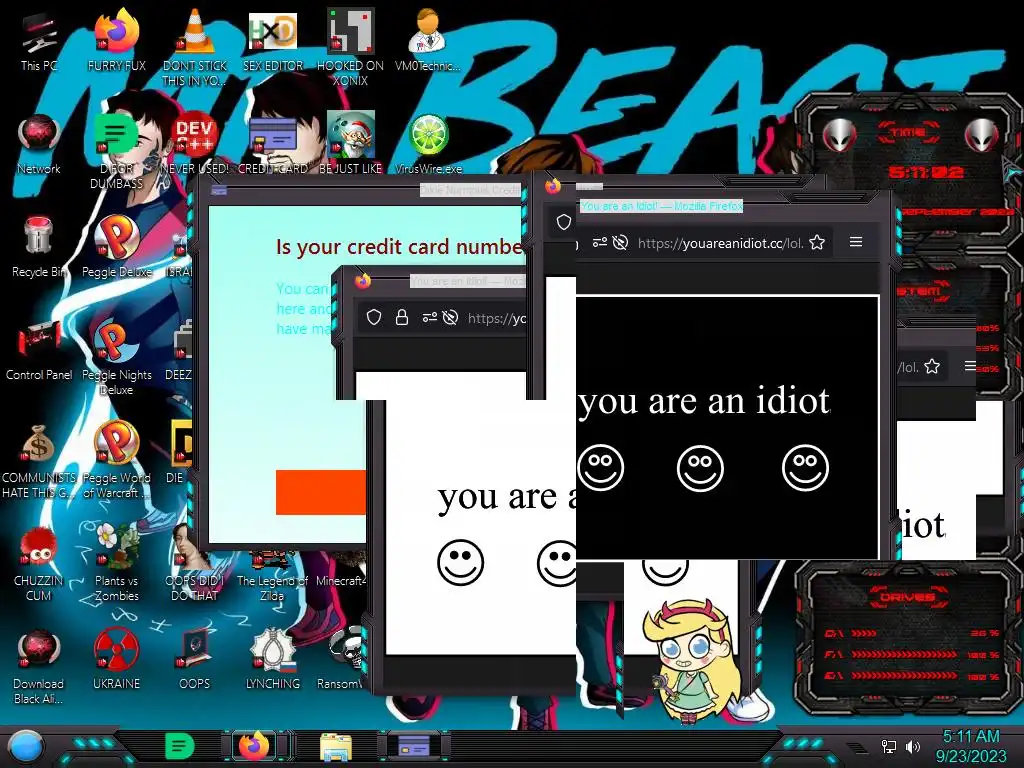Screen dimensions: 1024x768
Task: Click permissions icon in black Firefox URL bar
Action: [x=600, y=243]
